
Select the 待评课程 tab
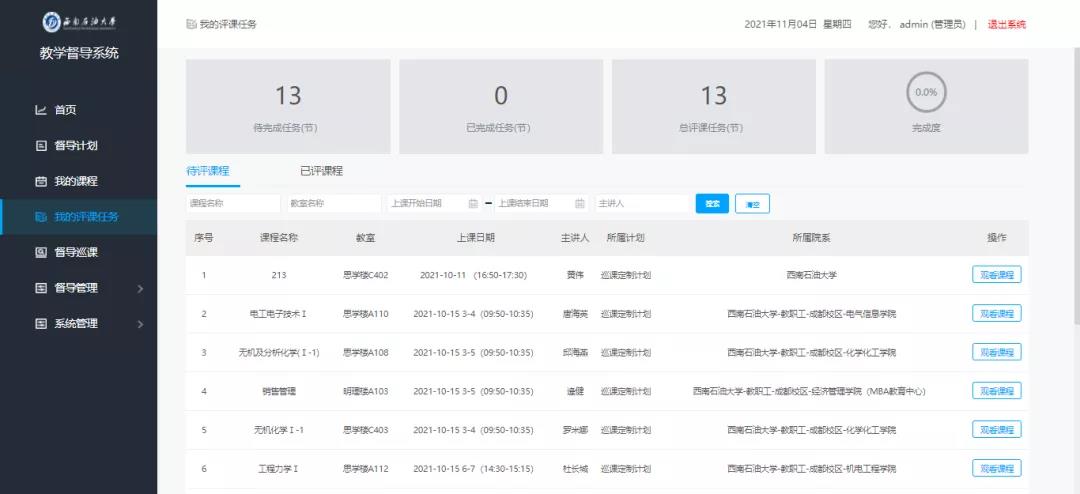pyautogui.click(x=208, y=171)
